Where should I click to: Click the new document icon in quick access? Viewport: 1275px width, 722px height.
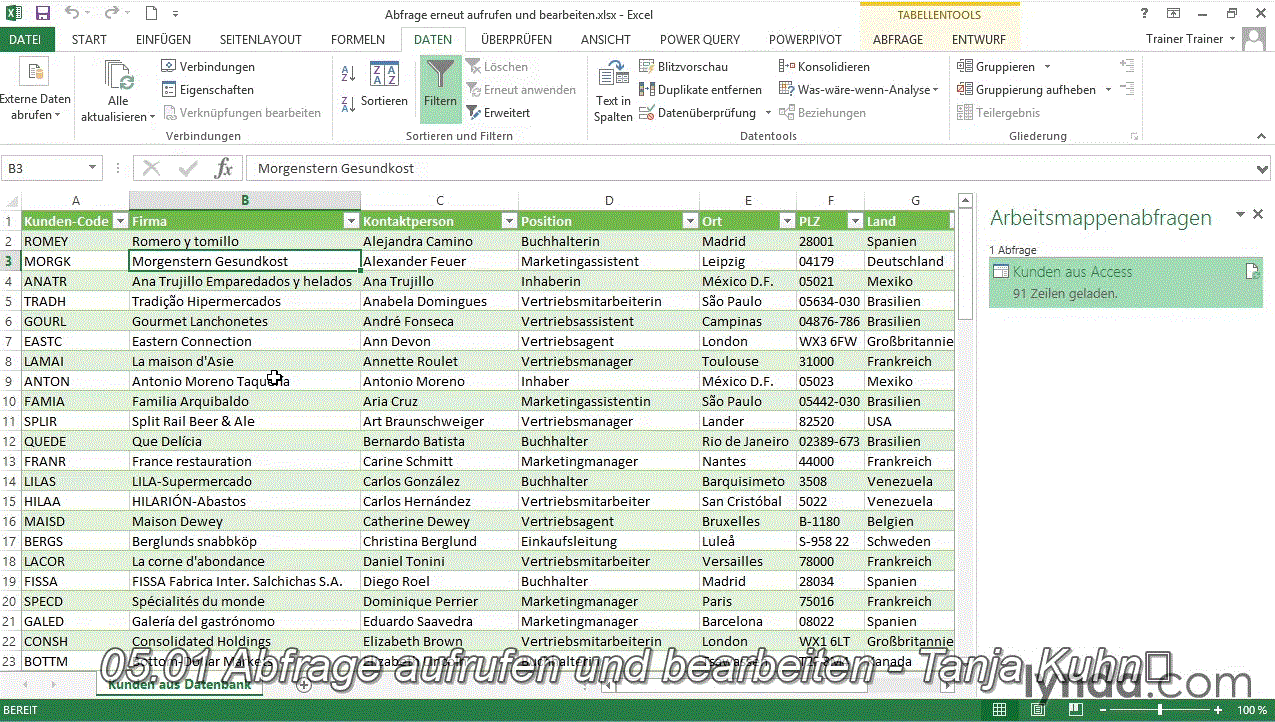point(151,13)
